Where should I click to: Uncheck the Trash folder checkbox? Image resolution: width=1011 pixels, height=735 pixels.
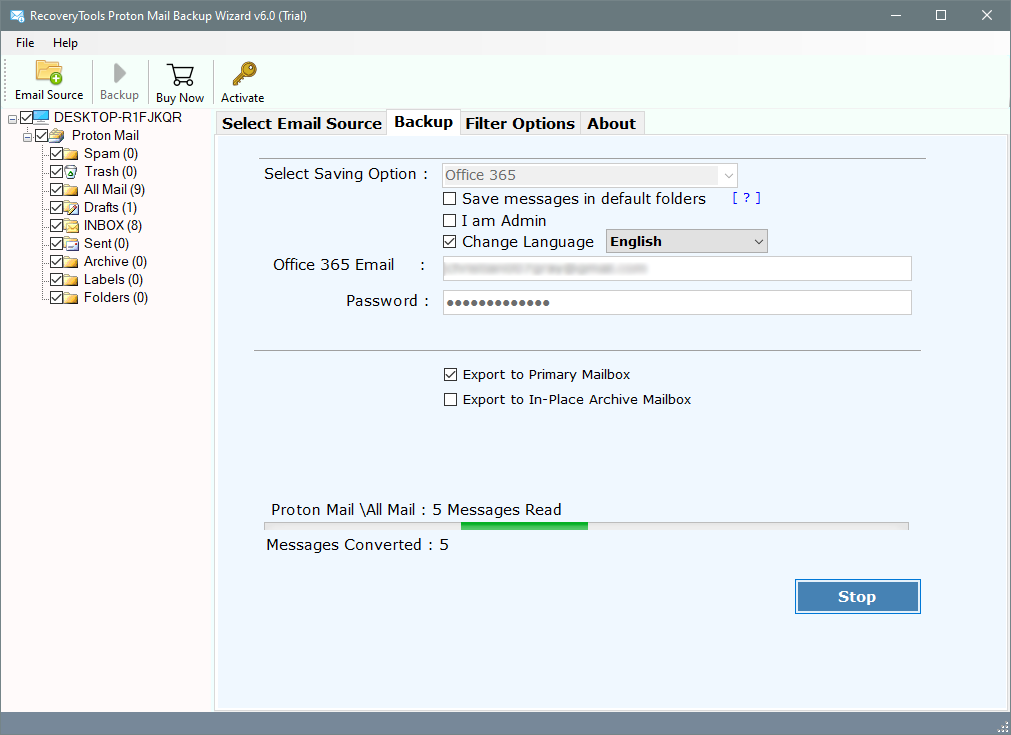[x=57, y=172]
